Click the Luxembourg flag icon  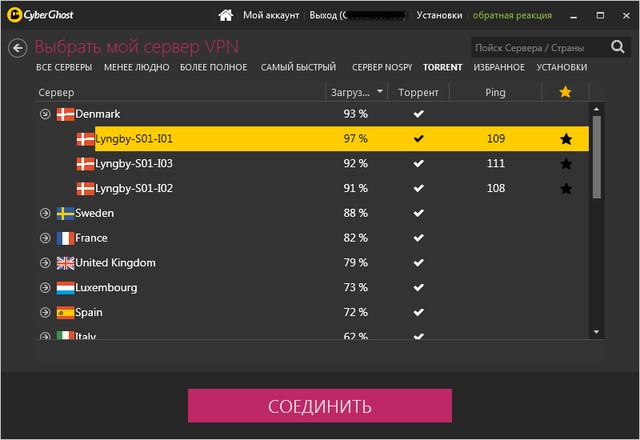point(66,287)
